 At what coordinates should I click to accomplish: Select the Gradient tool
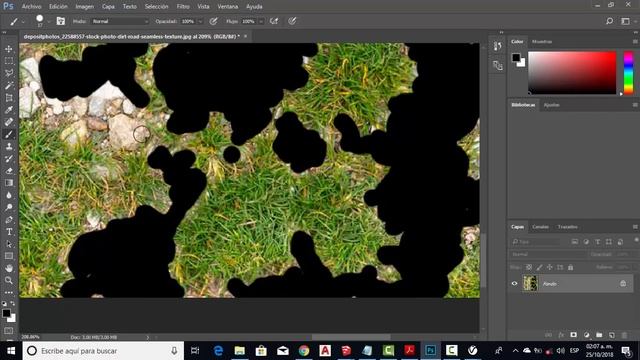tap(9, 183)
